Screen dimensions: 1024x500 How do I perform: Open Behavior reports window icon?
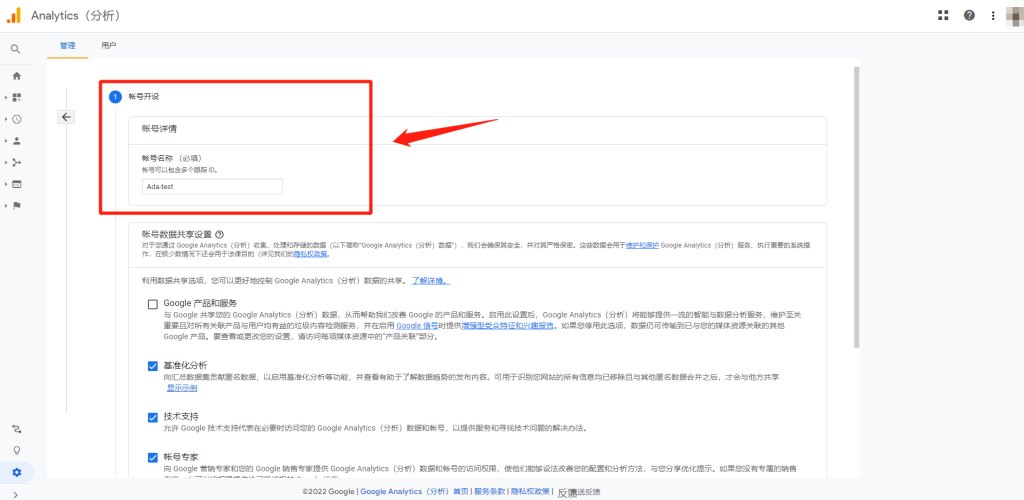pos(17,184)
